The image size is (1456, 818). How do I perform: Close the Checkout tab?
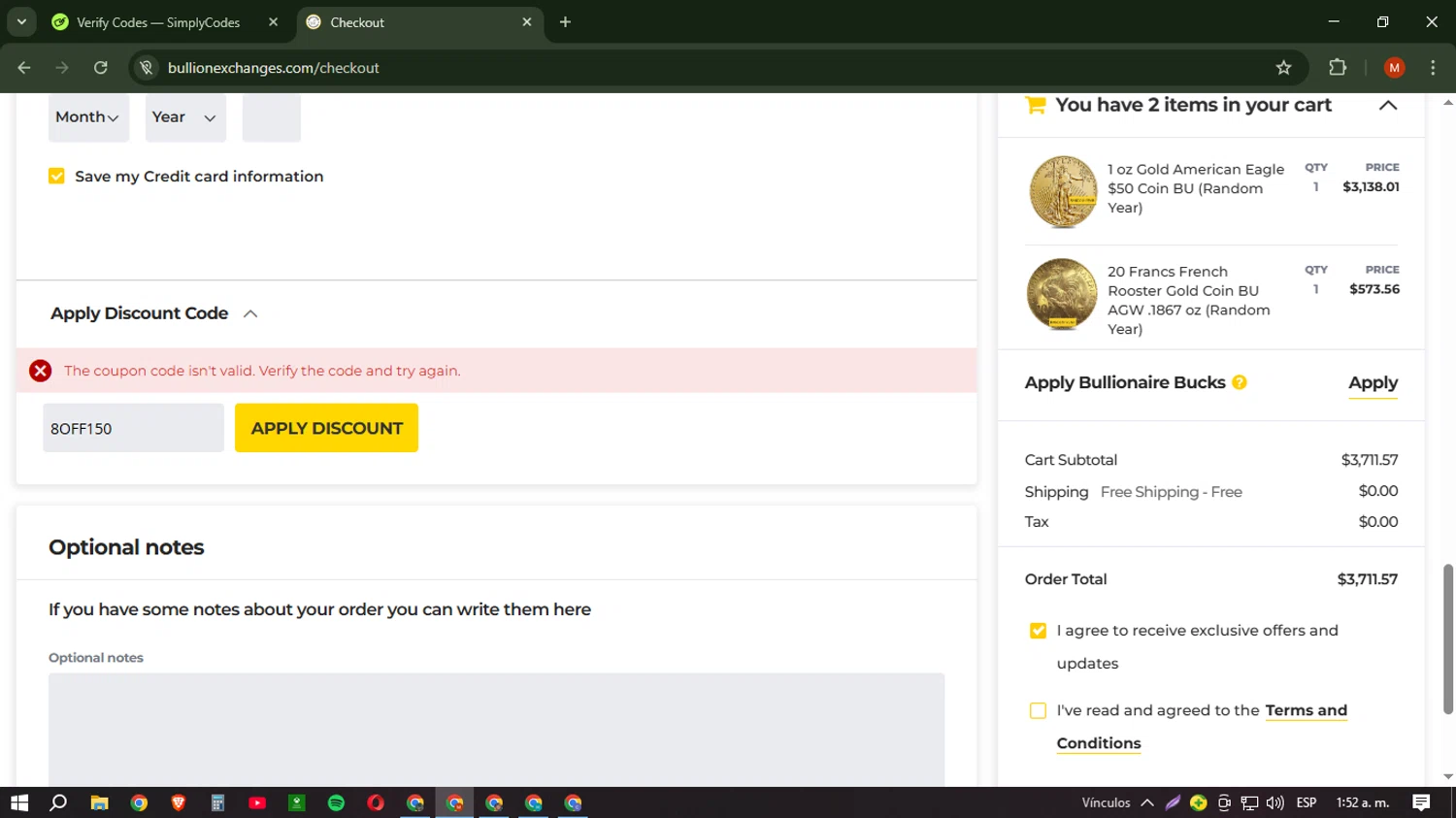coord(527,22)
